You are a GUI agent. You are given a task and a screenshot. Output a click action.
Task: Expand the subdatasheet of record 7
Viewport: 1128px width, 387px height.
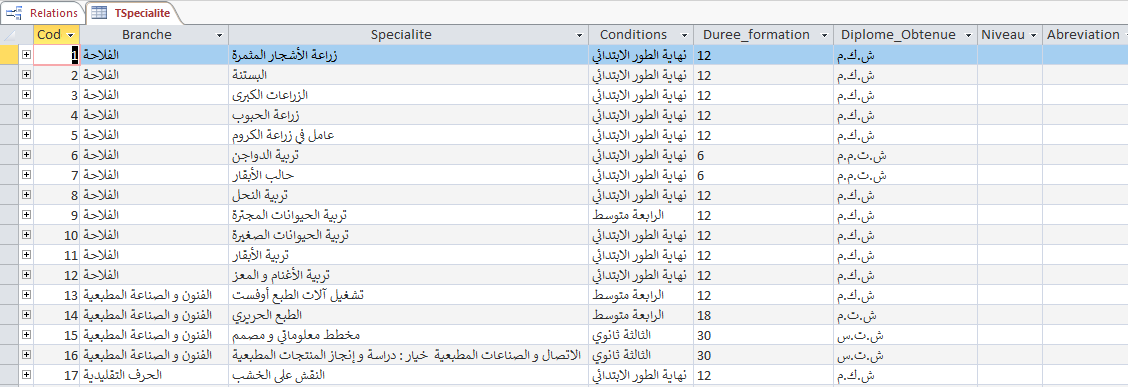pos(27,175)
